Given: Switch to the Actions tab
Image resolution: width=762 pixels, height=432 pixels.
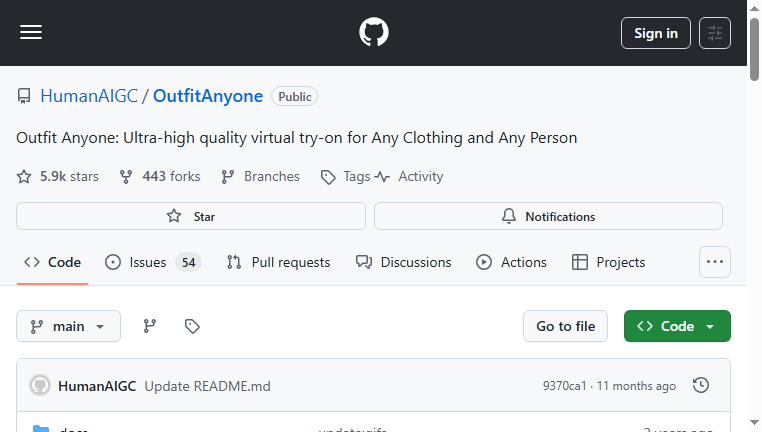Looking at the screenshot, I should click(511, 262).
